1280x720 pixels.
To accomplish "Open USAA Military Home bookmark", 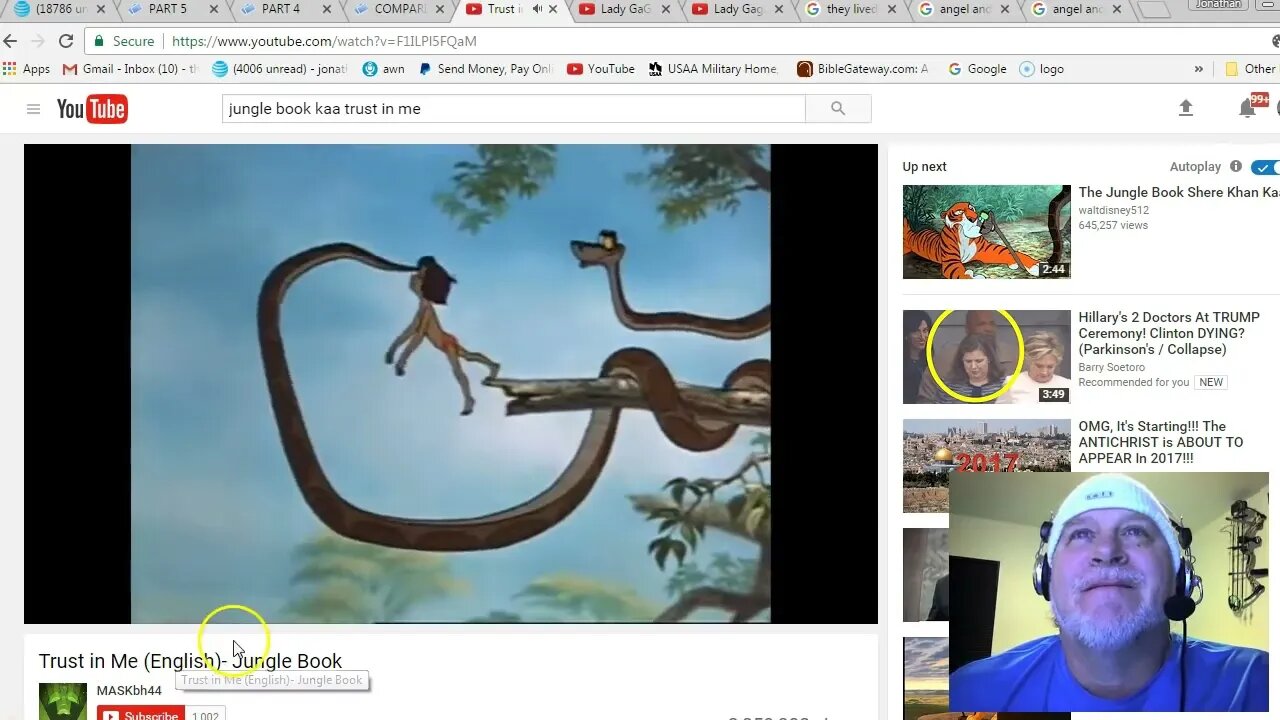I will (713, 69).
